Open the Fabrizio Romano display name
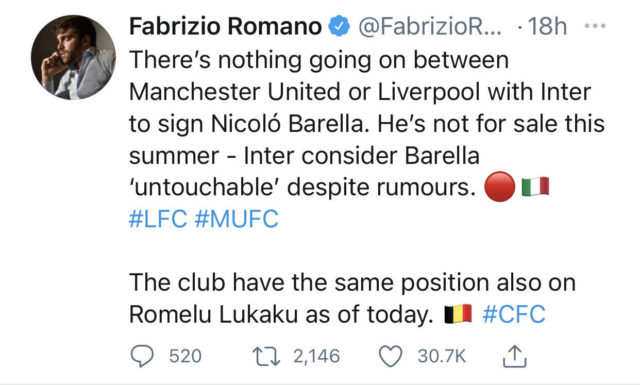 (226, 27)
